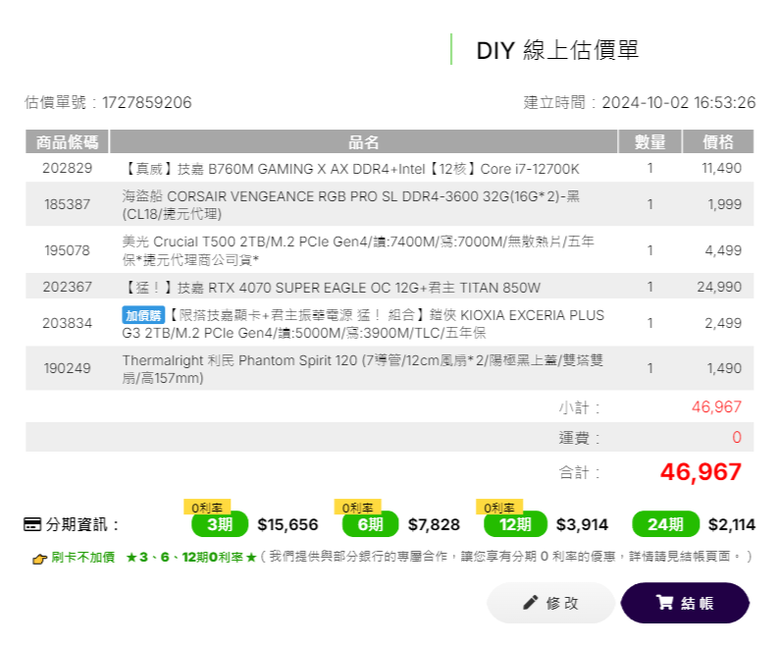Click the pointing hand icon beside 刷卡不加價
Screen dimensions: 780x647
tap(39, 558)
